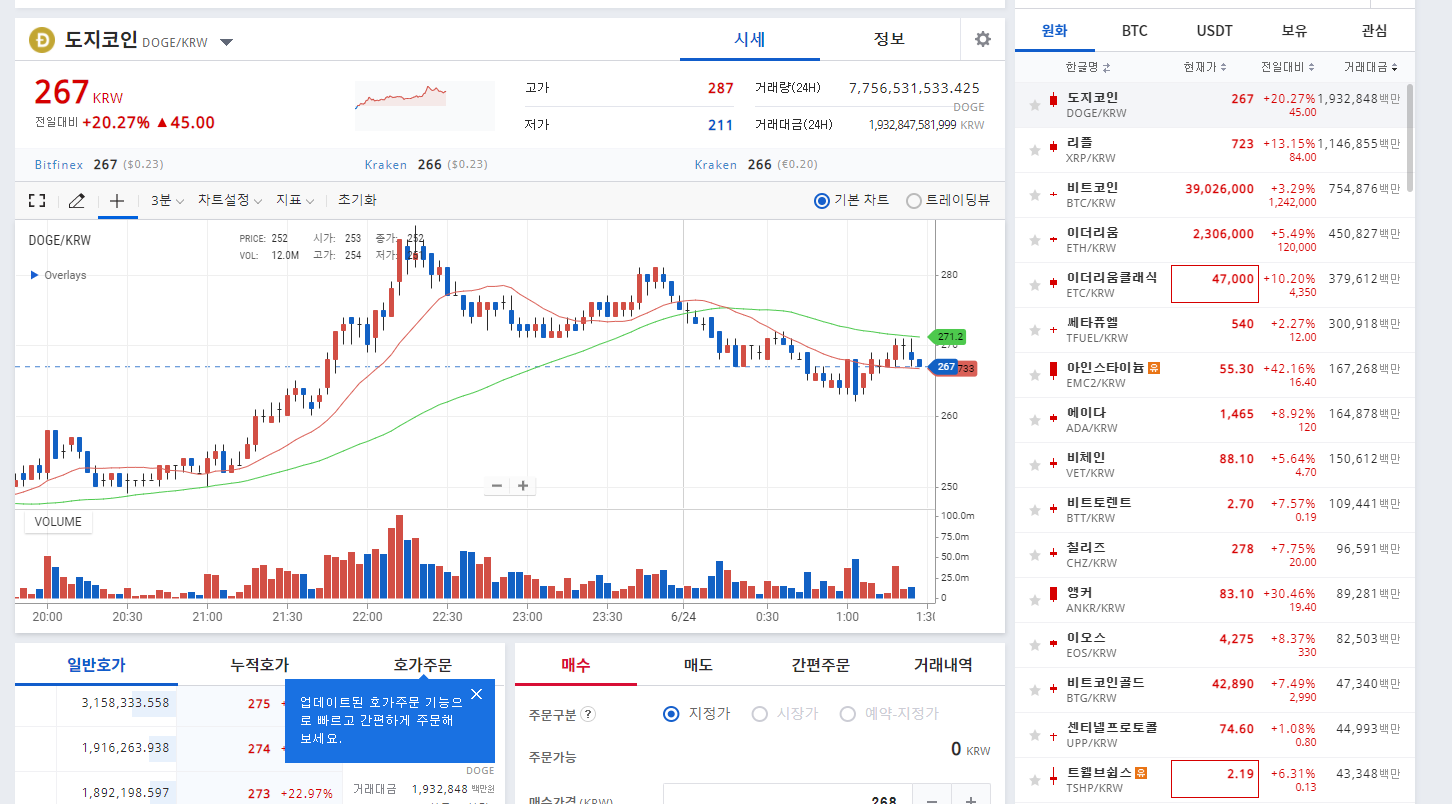The image size is (1452, 804).
Task: Favorite 비트코인 with star icon
Action: 1035,195
